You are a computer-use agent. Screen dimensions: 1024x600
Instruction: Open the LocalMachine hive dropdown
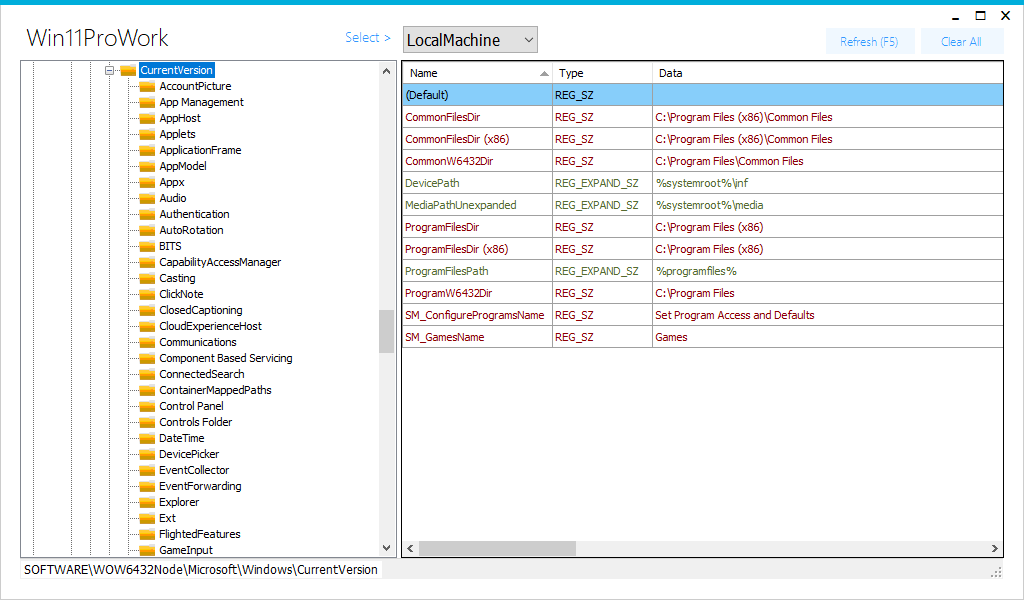pyautogui.click(x=470, y=40)
